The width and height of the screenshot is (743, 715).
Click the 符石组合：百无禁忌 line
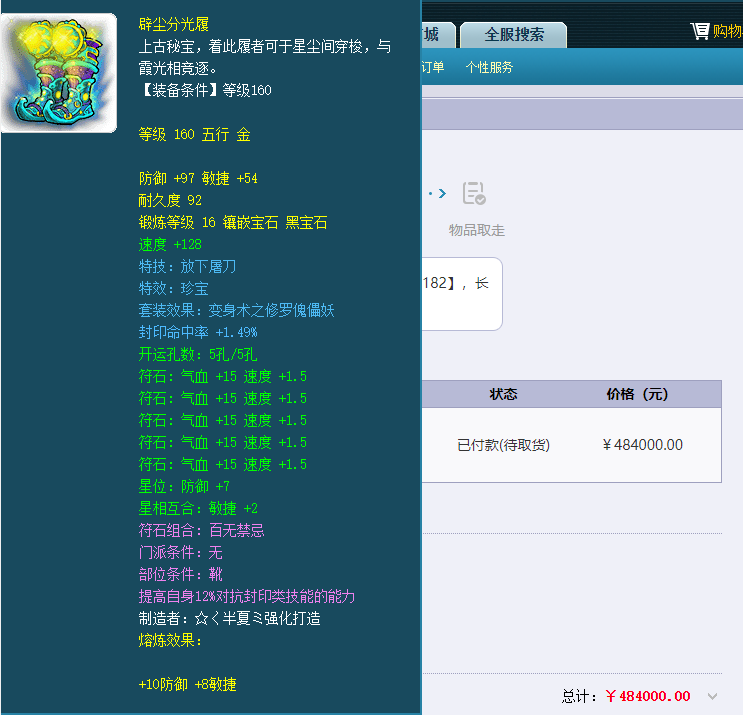coord(201,530)
